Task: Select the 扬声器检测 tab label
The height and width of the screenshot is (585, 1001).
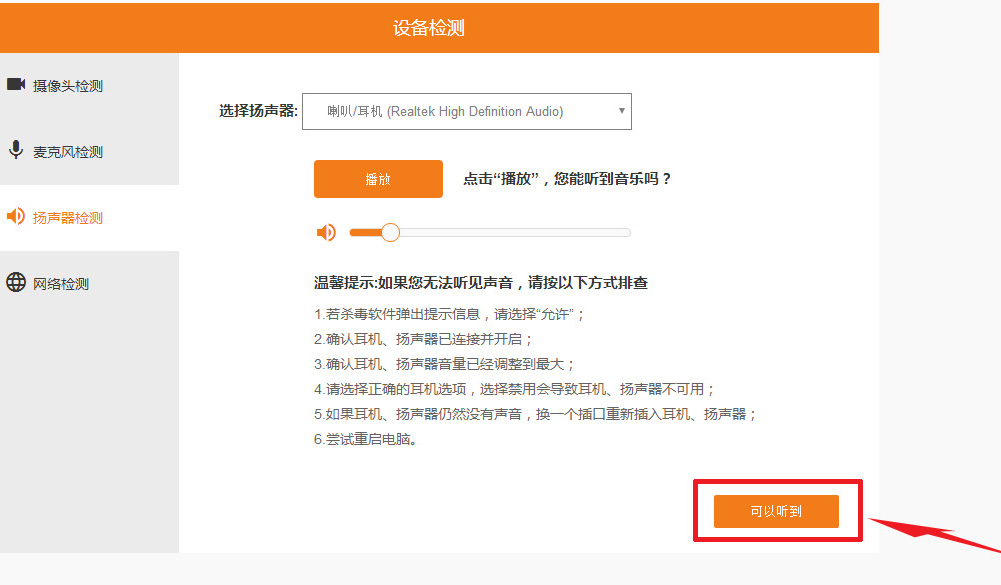Action: 68,218
